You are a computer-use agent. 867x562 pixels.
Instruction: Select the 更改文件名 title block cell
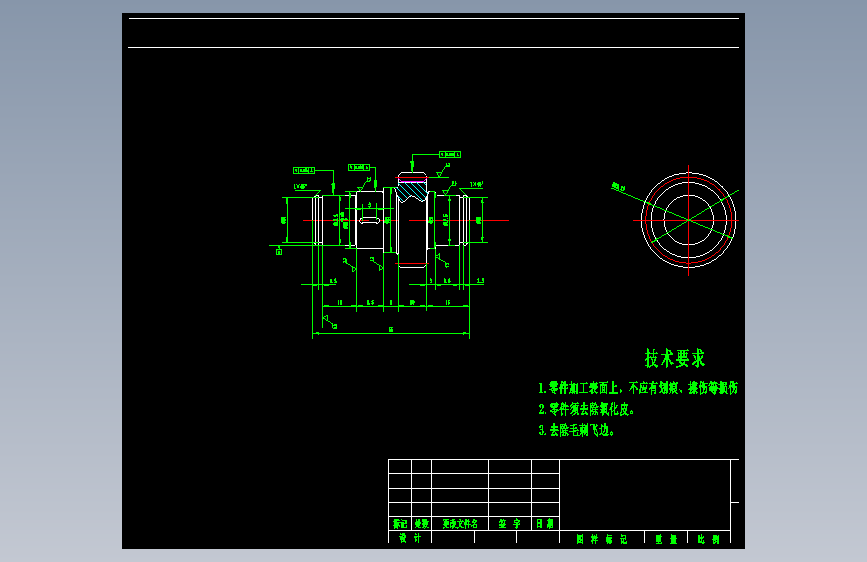[460, 523]
